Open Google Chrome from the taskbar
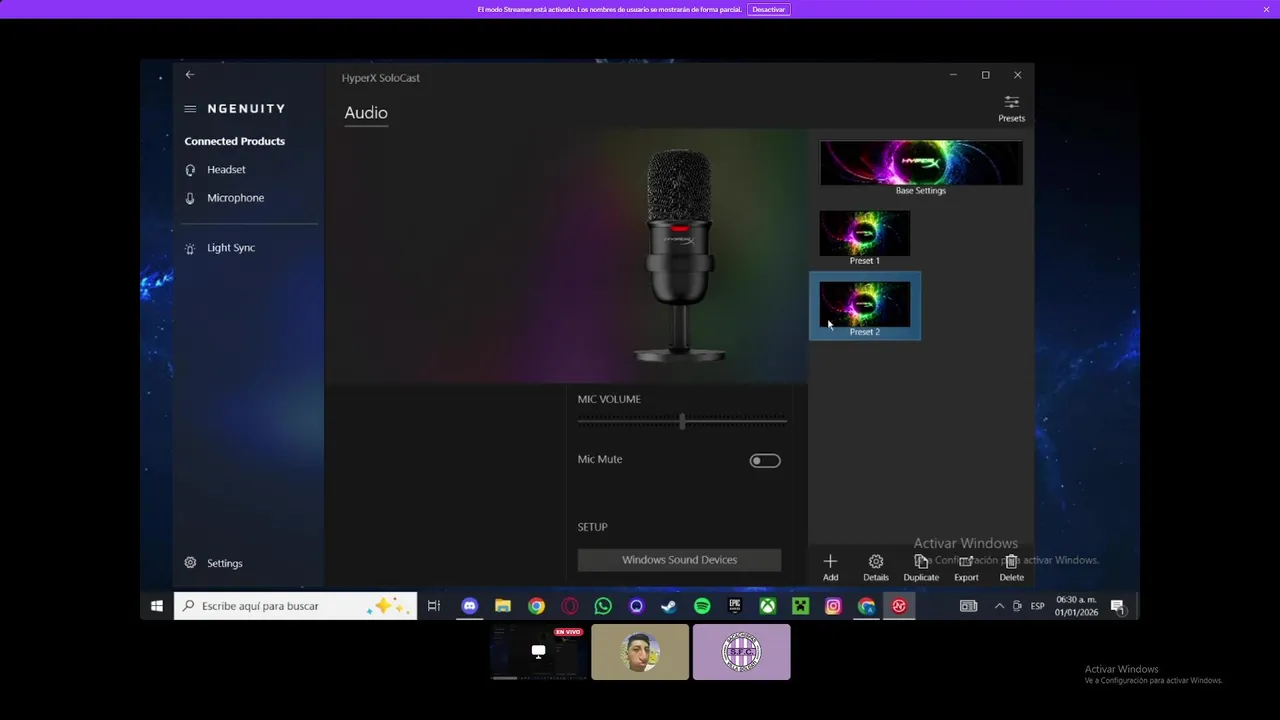The height and width of the screenshot is (720, 1280). tap(537, 606)
